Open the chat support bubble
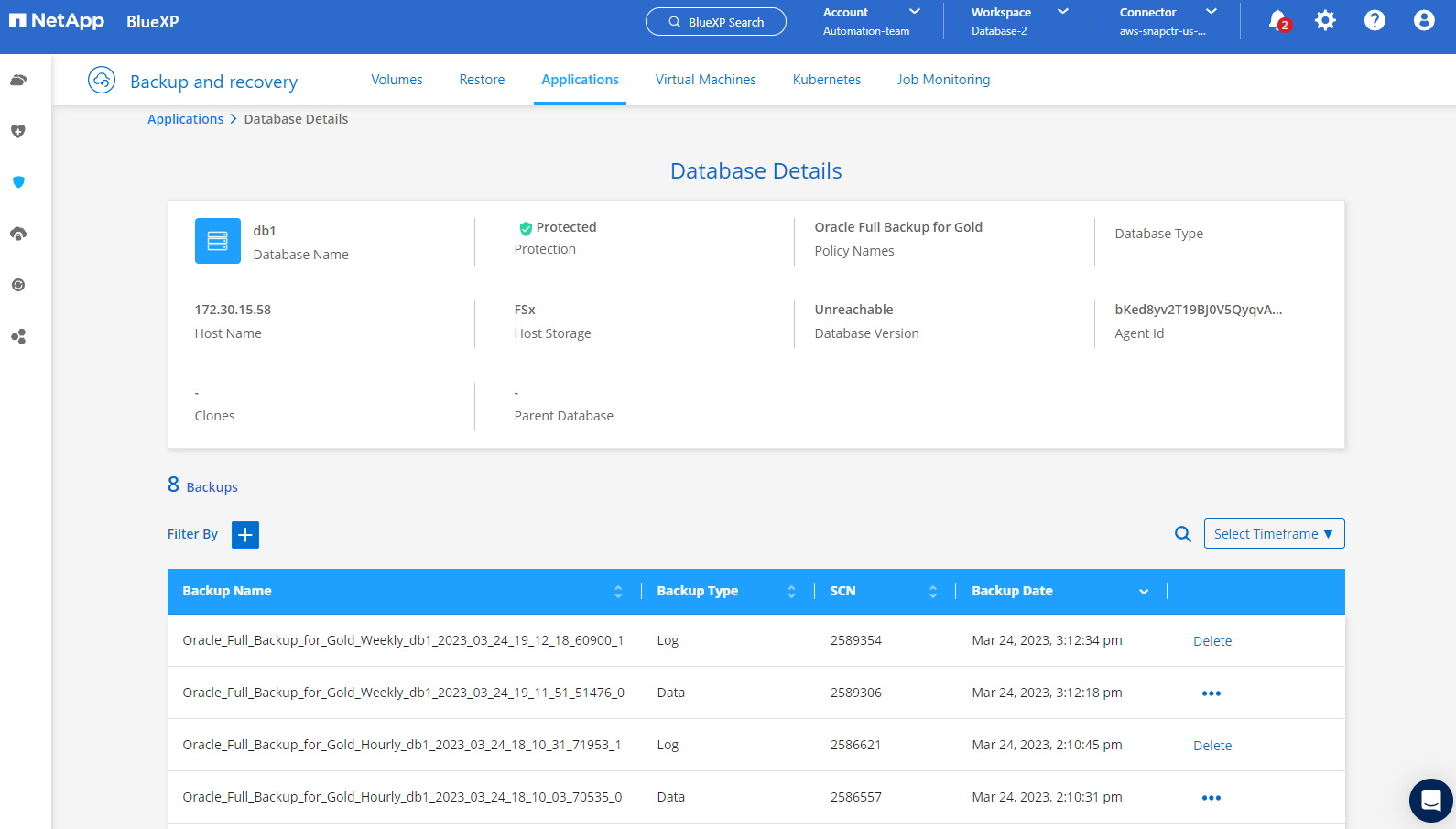This screenshot has height=829, width=1456. pos(1430,801)
